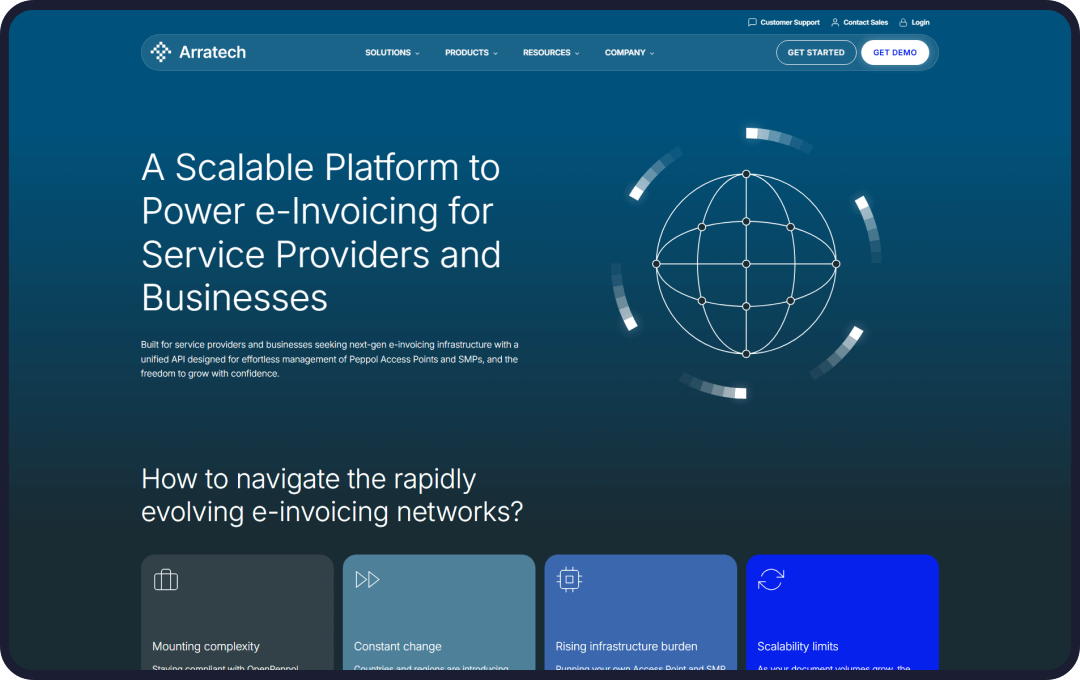The width and height of the screenshot is (1080, 680).
Task: Click the chip icon on Rising infrastructure burden card
Action: point(569,579)
